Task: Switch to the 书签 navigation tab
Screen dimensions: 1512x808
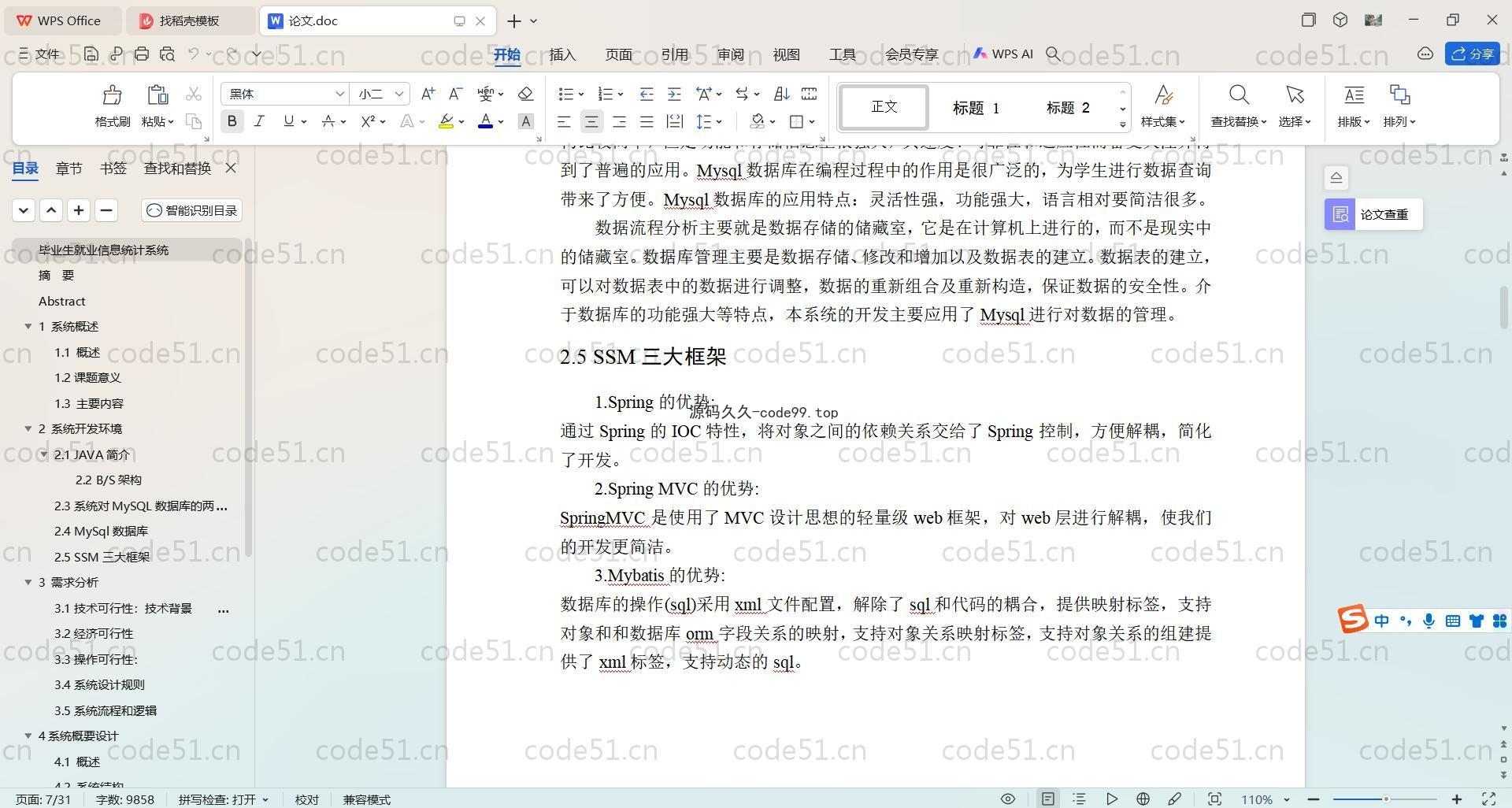Action: (113, 168)
